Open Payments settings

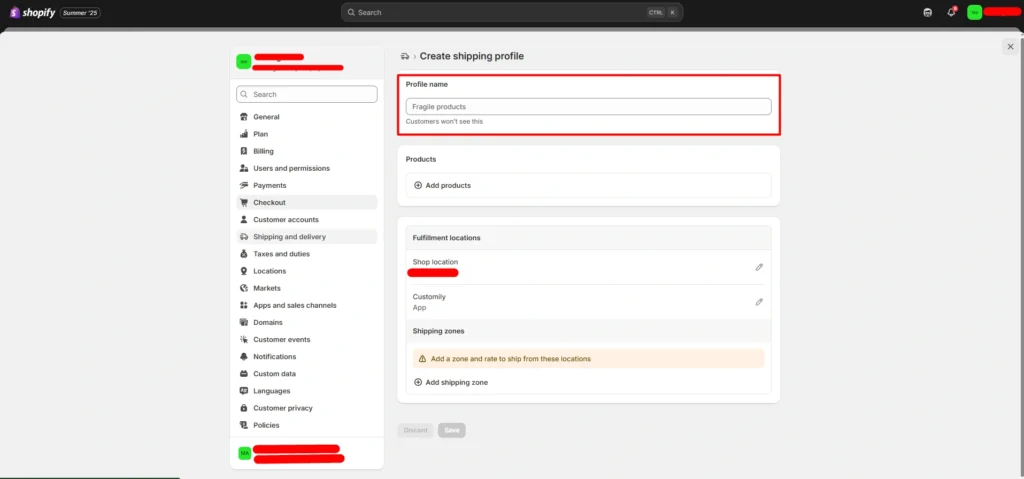pyautogui.click(x=307, y=186)
